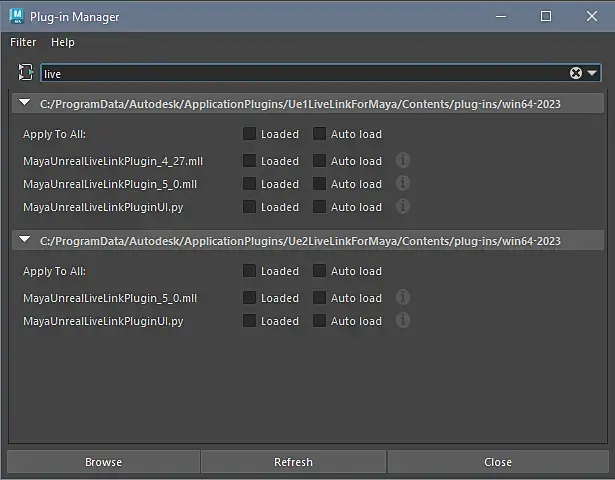
Task: Open the search history dropdown arrow
Action: 592,73
